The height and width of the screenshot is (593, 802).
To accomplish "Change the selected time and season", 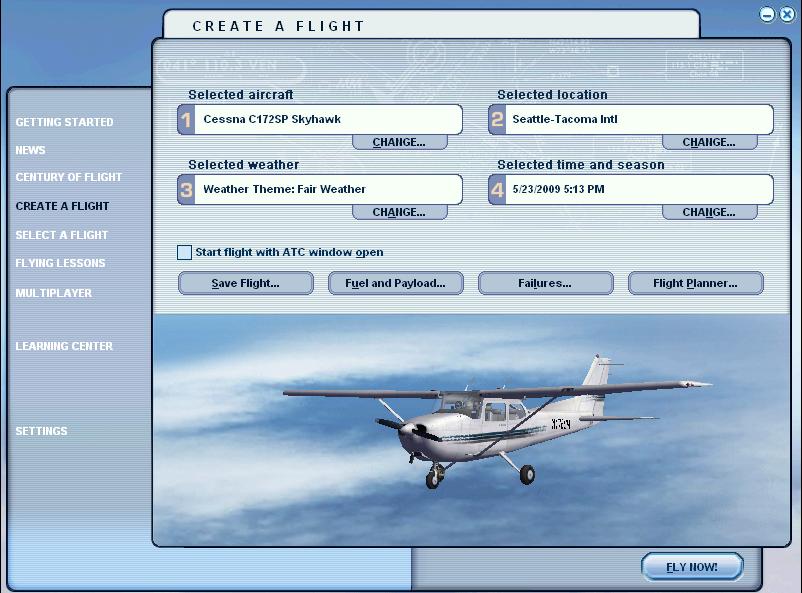I will [x=709, y=212].
